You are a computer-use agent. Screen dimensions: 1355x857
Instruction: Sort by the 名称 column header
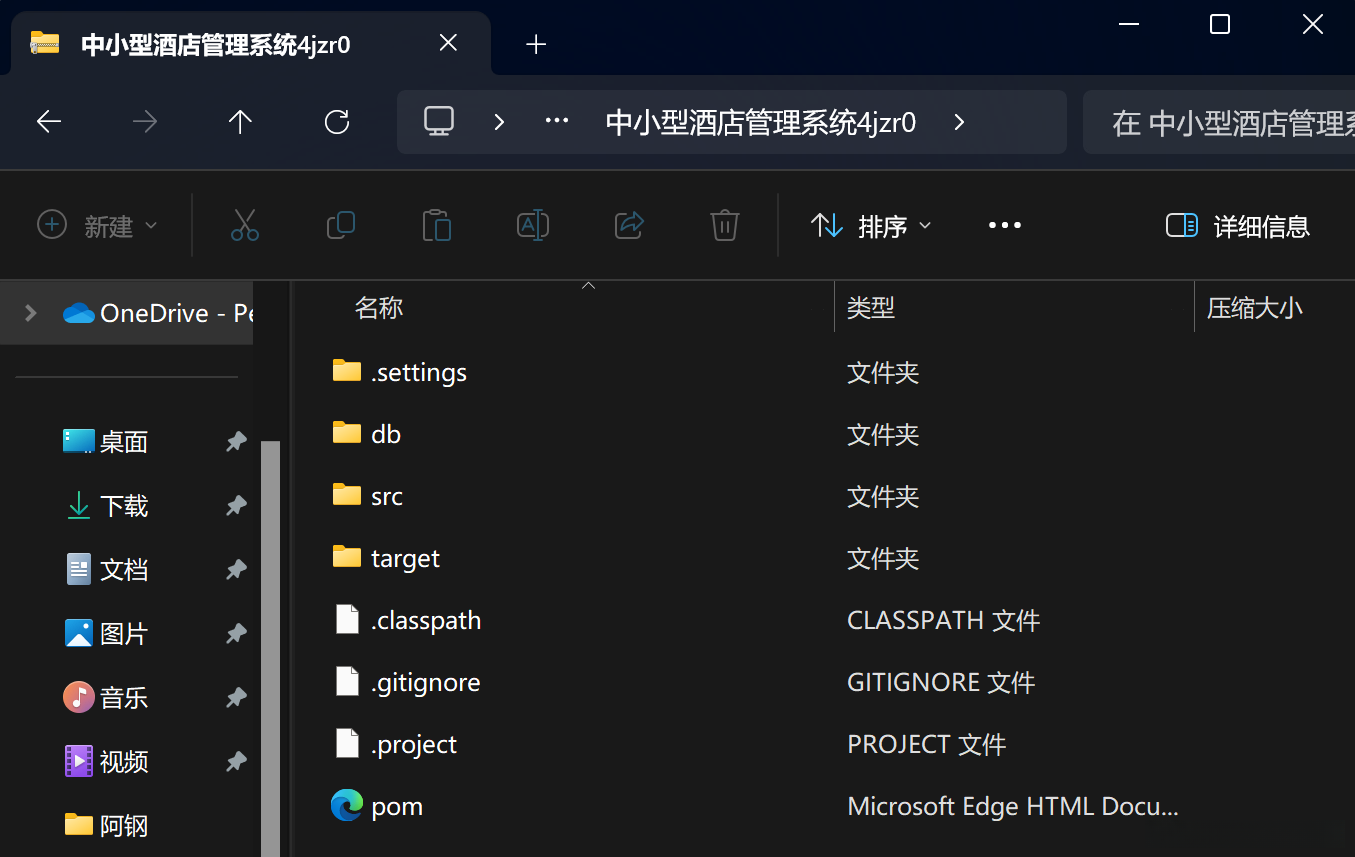pos(379,308)
